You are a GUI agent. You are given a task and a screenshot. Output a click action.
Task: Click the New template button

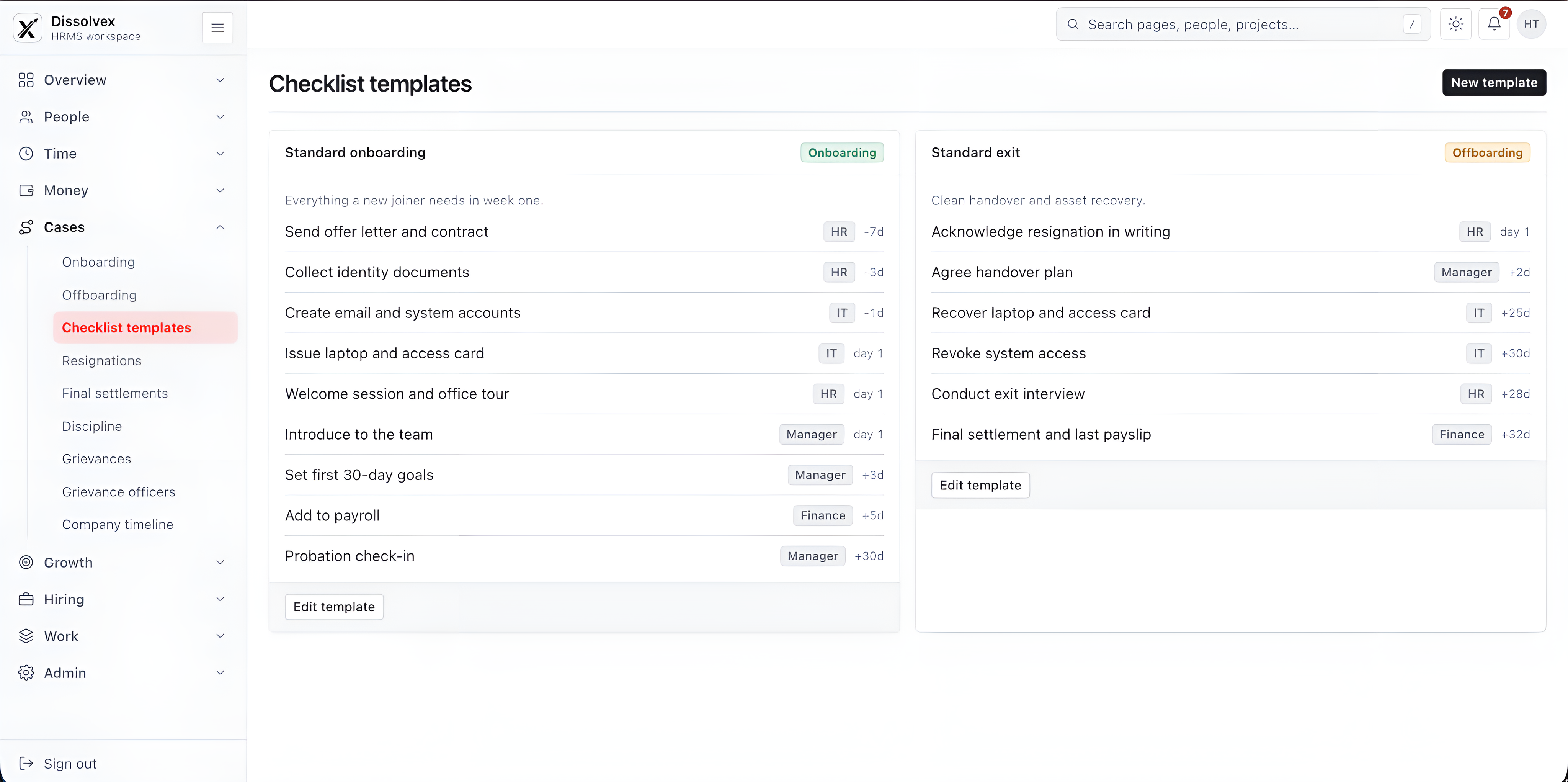pyautogui.click(x=1494, y=82)
